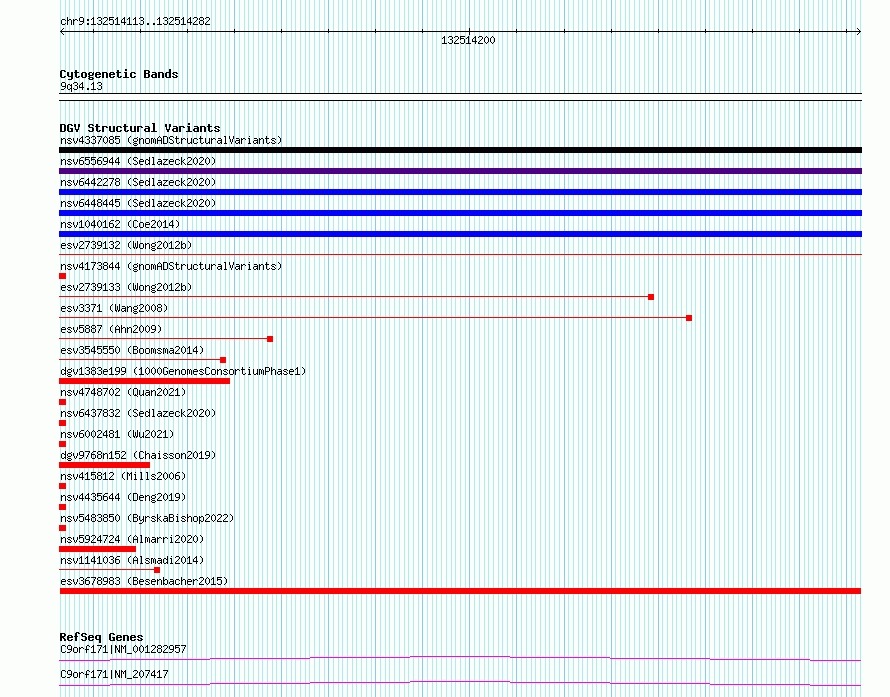
Task: Click the red dgv1383e199 variant bar
Action: [144, 381]
